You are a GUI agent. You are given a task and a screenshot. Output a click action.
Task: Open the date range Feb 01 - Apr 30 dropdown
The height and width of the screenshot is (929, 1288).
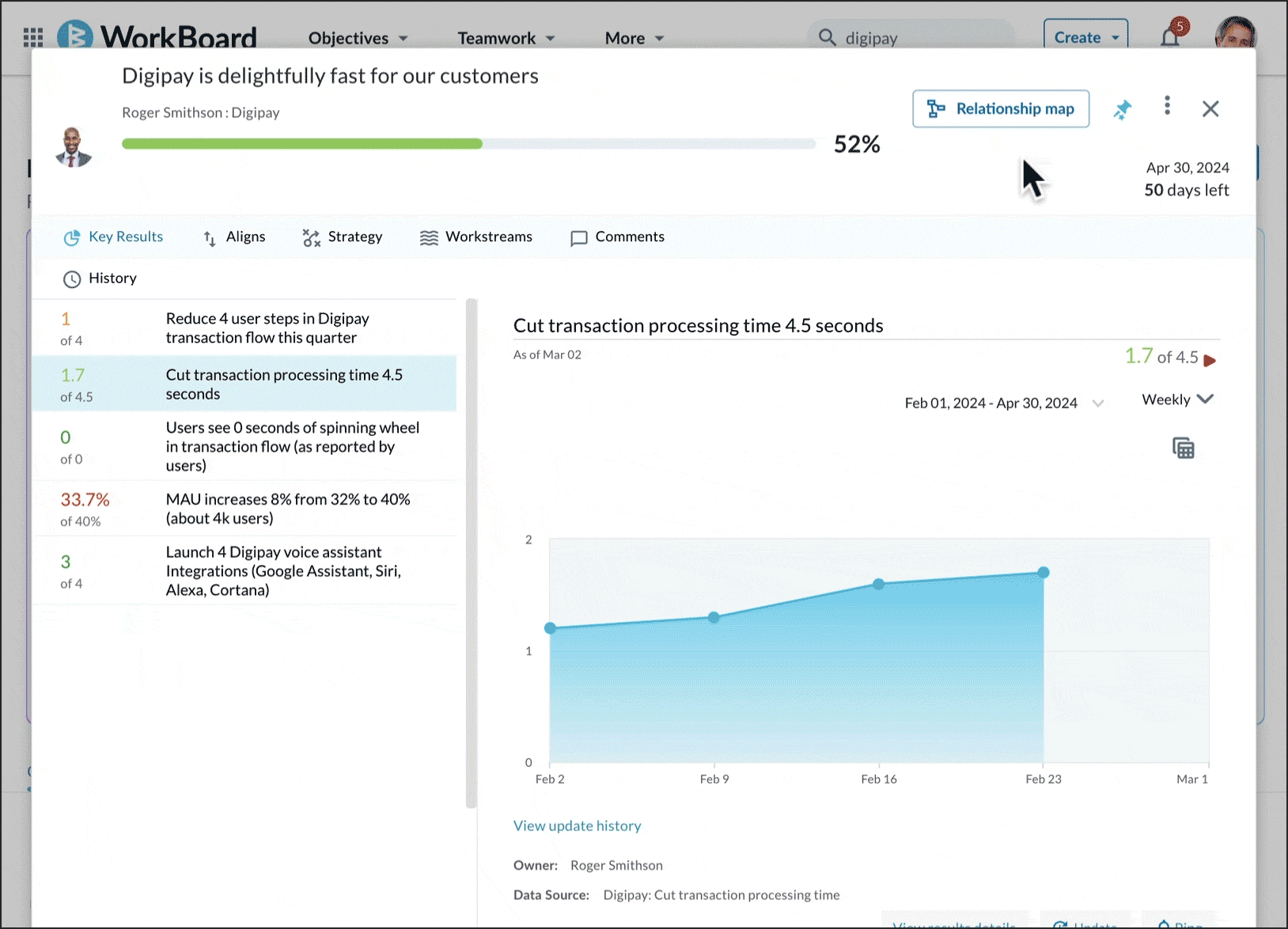click(x=1004, y=403)
